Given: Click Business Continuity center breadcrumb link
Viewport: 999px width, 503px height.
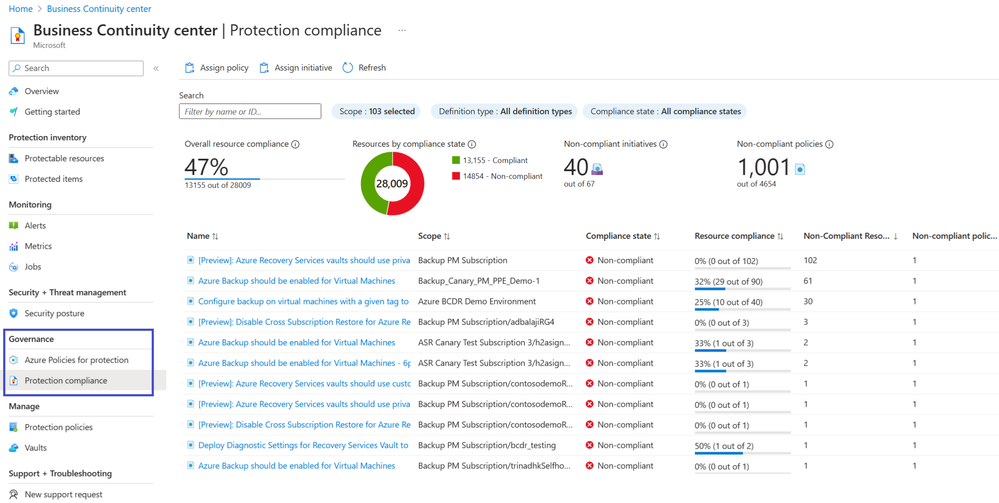Looking at the screenshot, I should (x=99, y=9).
